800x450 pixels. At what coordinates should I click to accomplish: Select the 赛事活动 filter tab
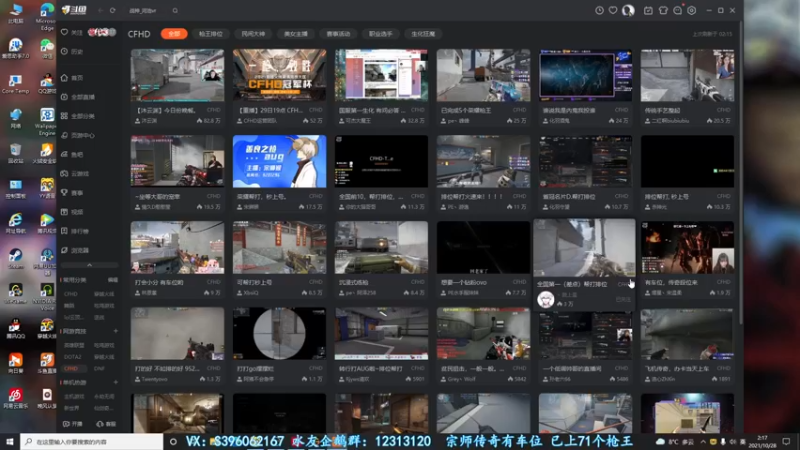point(338,34)
